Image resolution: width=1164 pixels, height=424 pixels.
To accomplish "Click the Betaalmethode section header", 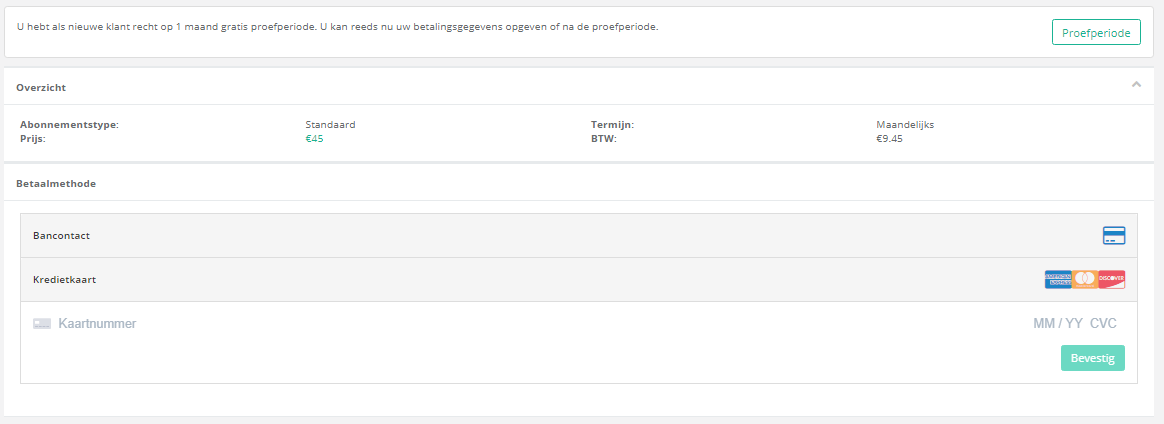I will pyautogui.click(x=56, y=184).
